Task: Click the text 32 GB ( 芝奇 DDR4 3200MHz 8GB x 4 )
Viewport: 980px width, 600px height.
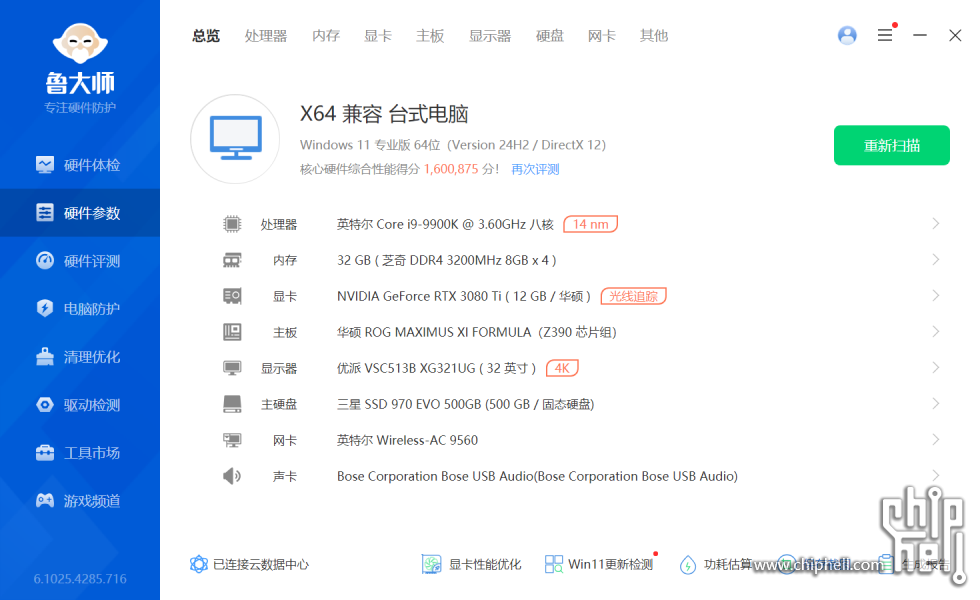Action: tap(447, 260)
